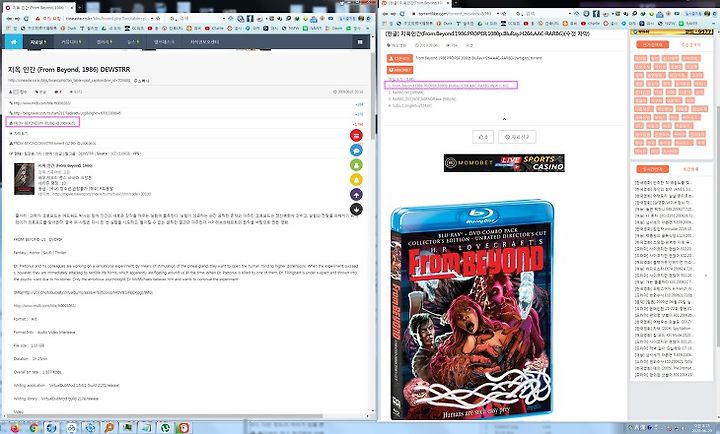Open the third navbar menu item

point(104,42)
